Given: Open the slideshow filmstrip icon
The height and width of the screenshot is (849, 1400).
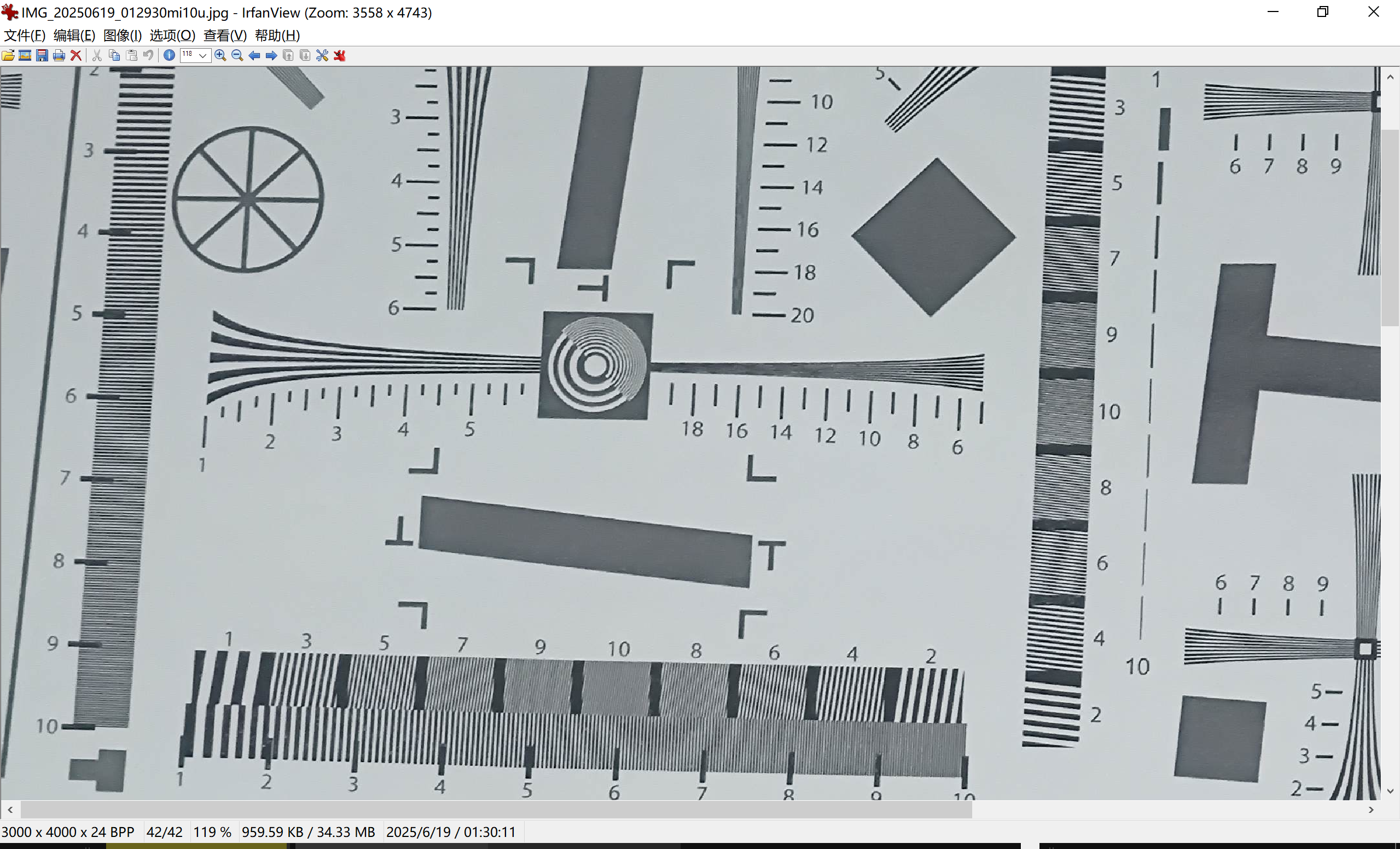Looking at the screenshot, I should point(25,55).
